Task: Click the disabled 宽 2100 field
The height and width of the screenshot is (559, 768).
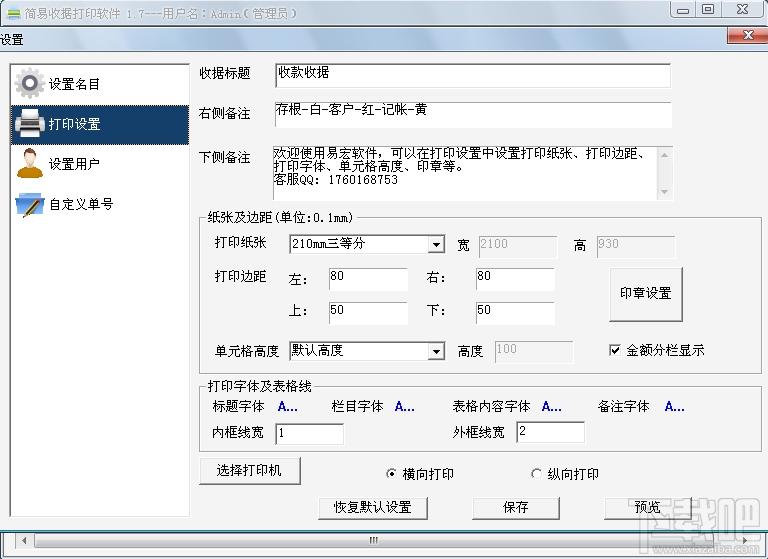Action: pos(518,246)
